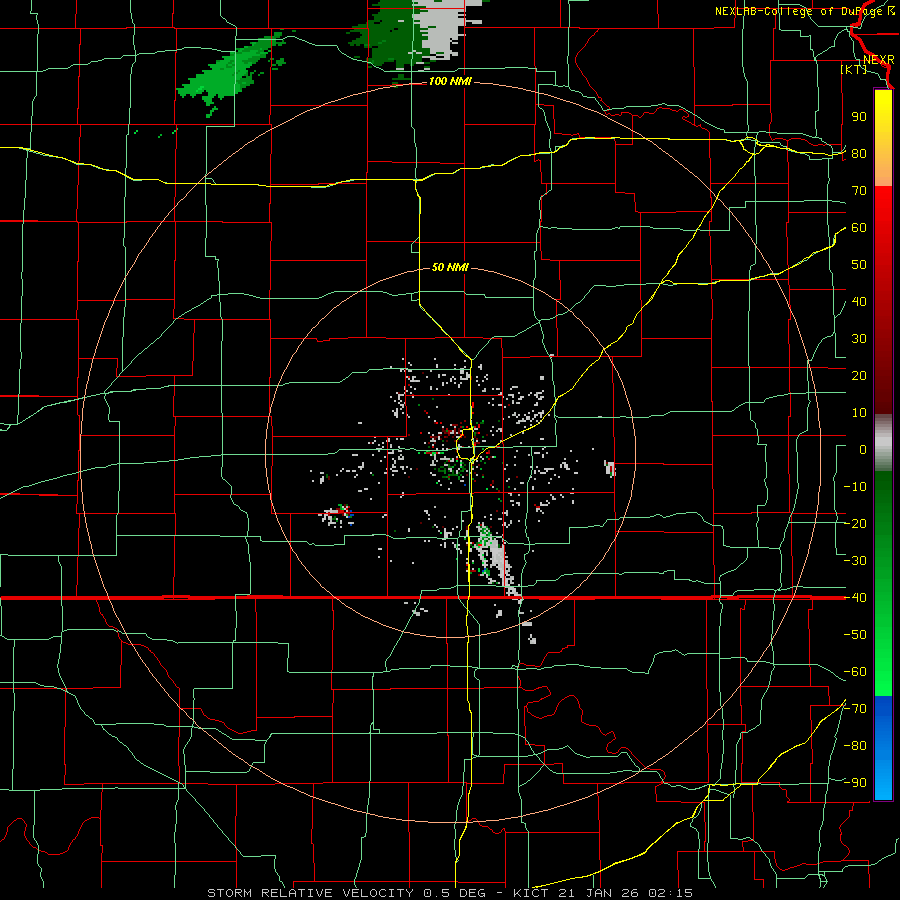Viewport: 900px width, 900px height.
Task: Click the -50 value on velocity scale
Action: click(x=855, y=635)
